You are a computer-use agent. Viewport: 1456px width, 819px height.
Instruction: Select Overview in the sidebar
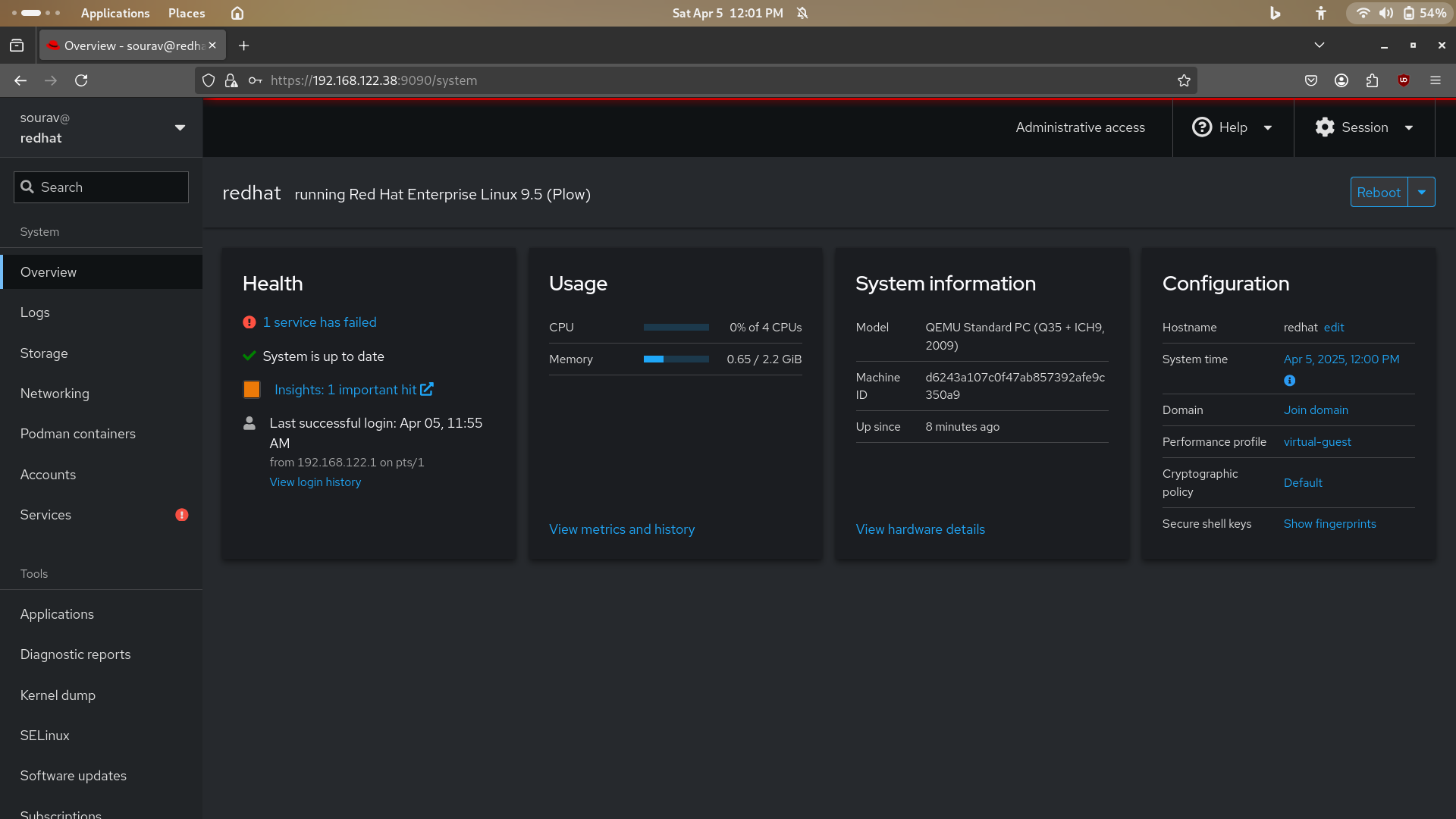[102, 272]
